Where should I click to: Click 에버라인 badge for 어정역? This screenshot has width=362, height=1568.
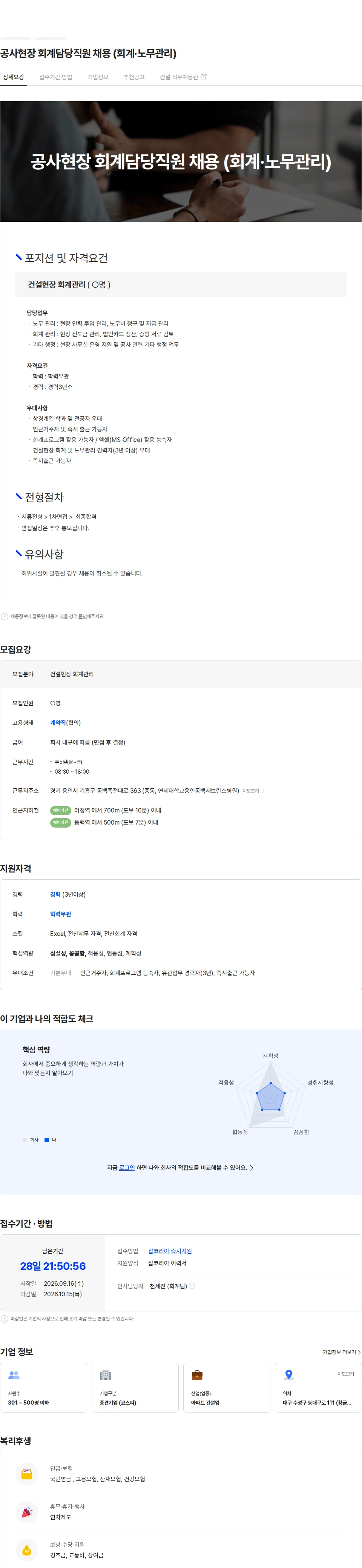point(60,810)
